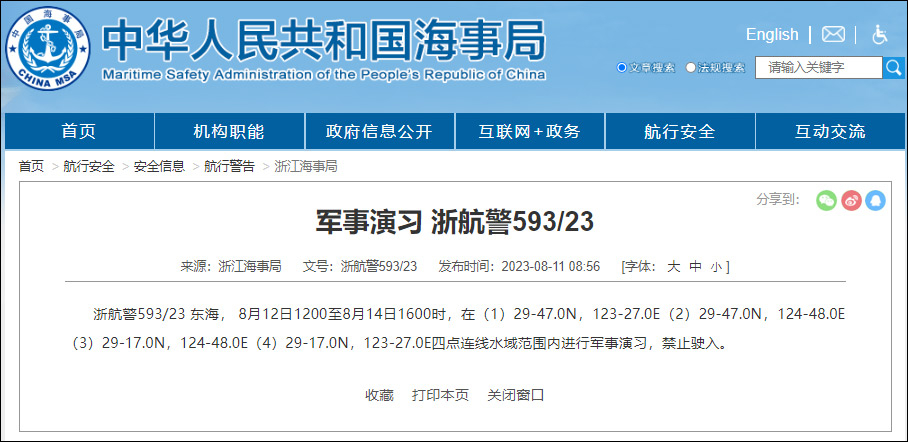Click the 请输入关键字 search field
Image resolution: width=908 pixels, height=442 pixels.
click(x=819, y=67)
